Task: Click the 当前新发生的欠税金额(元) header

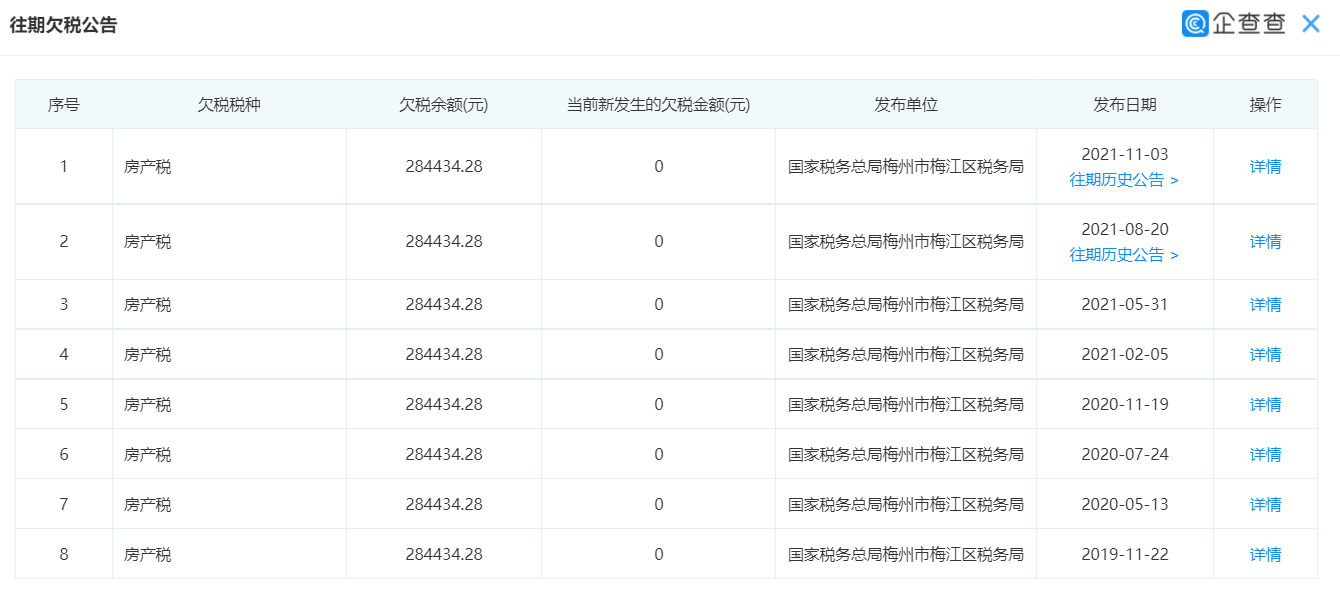Action: (x=657, y=103)
